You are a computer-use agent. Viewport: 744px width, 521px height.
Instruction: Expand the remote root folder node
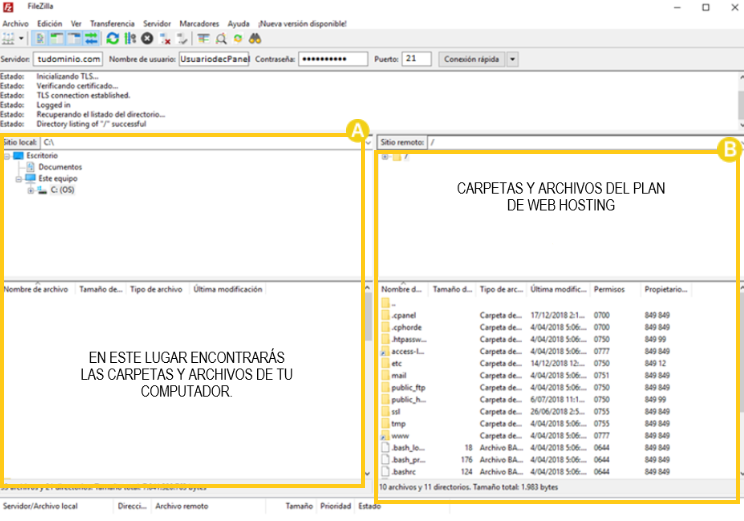point(385,157)
